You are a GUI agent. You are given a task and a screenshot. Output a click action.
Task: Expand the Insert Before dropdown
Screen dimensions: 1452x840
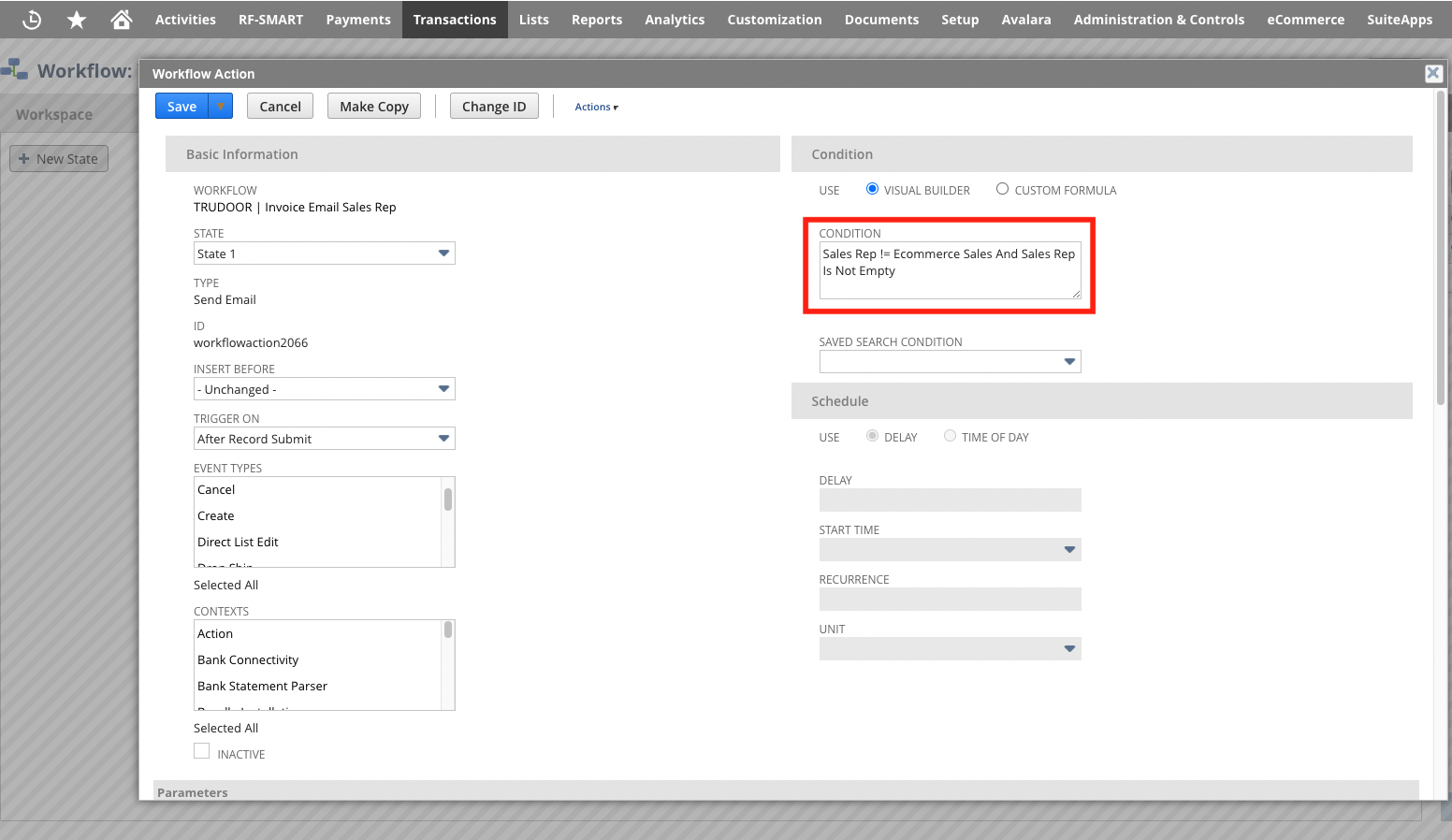(443, 388)
